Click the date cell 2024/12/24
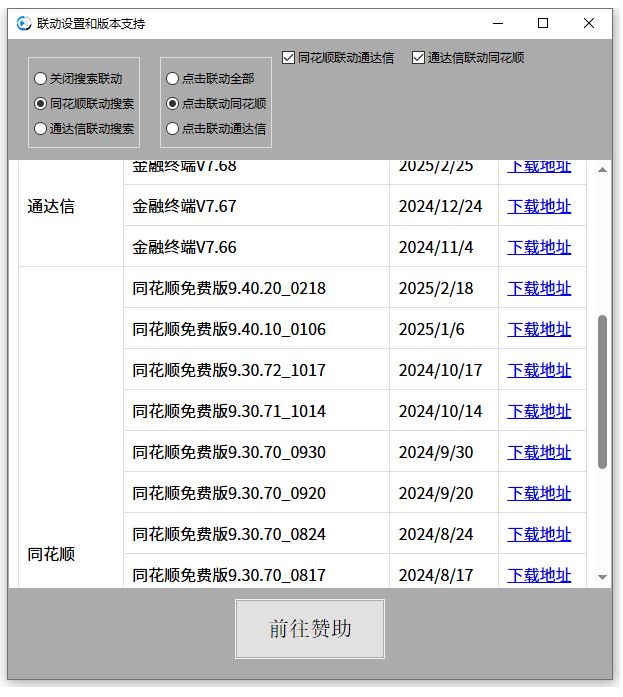The width and height of the screenshot is (623, 697). [444, 206]
